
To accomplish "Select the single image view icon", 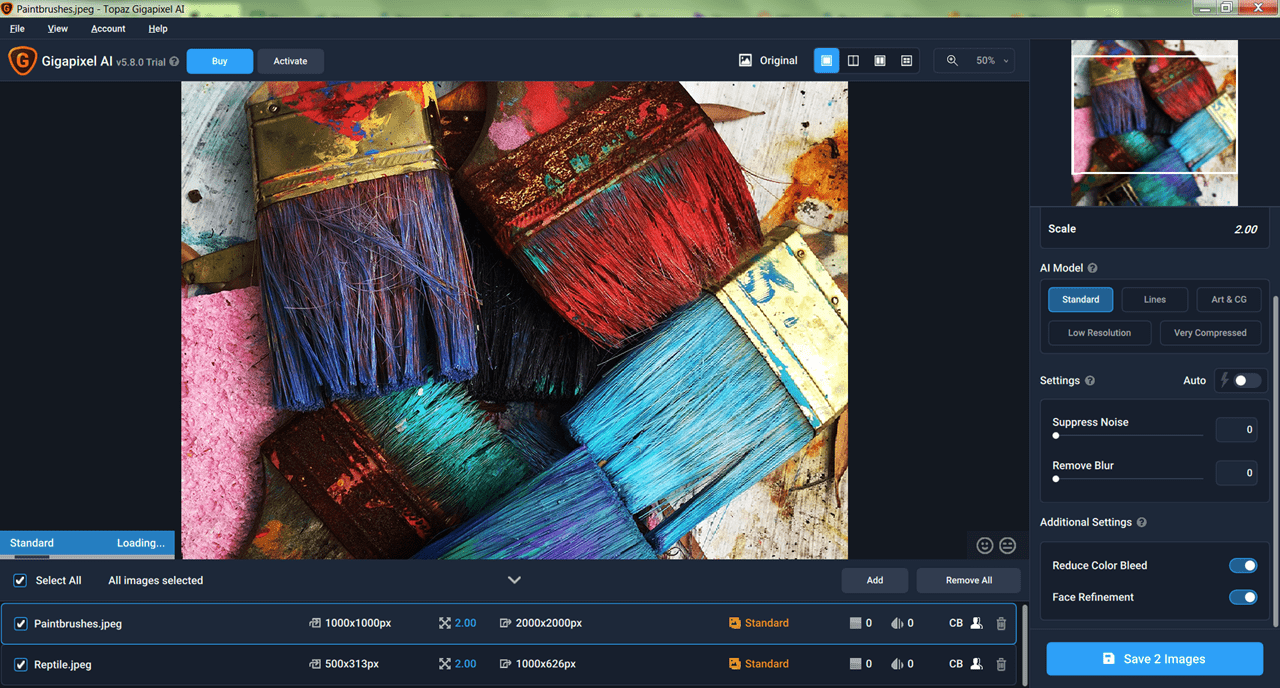I will click(826, 61).
